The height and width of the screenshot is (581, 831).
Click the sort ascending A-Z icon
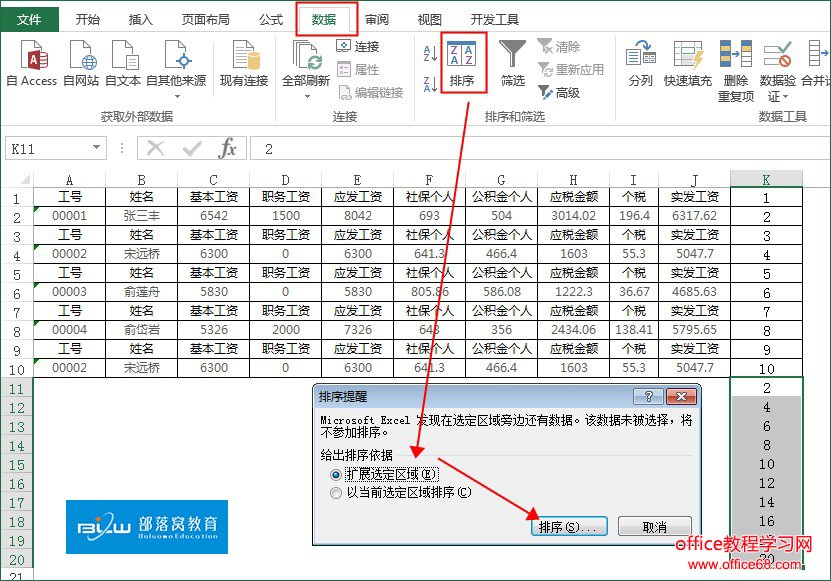click(430, 53)
